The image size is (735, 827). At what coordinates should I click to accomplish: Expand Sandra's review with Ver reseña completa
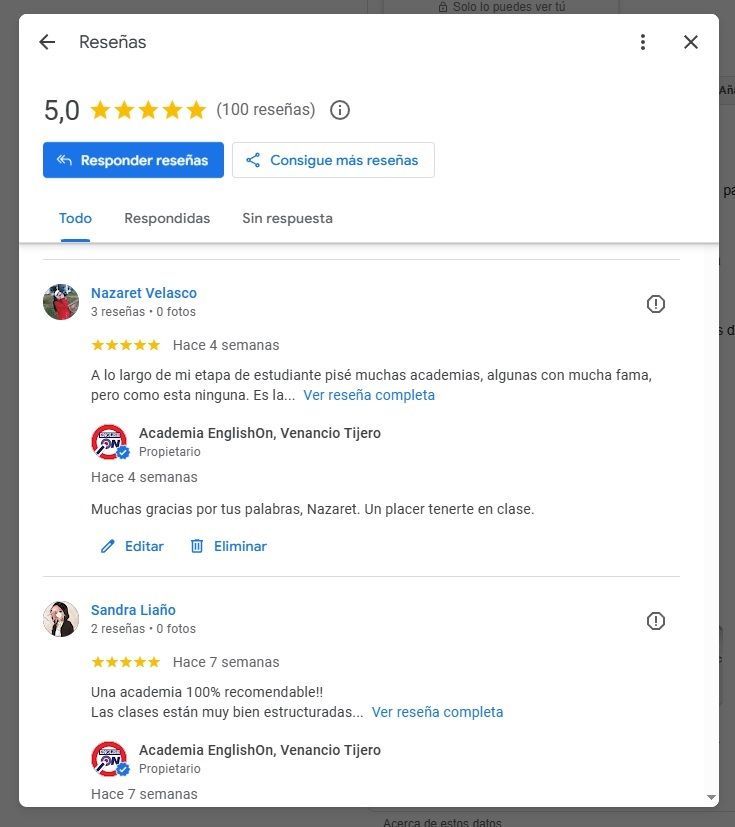click(x=437, y=712)
